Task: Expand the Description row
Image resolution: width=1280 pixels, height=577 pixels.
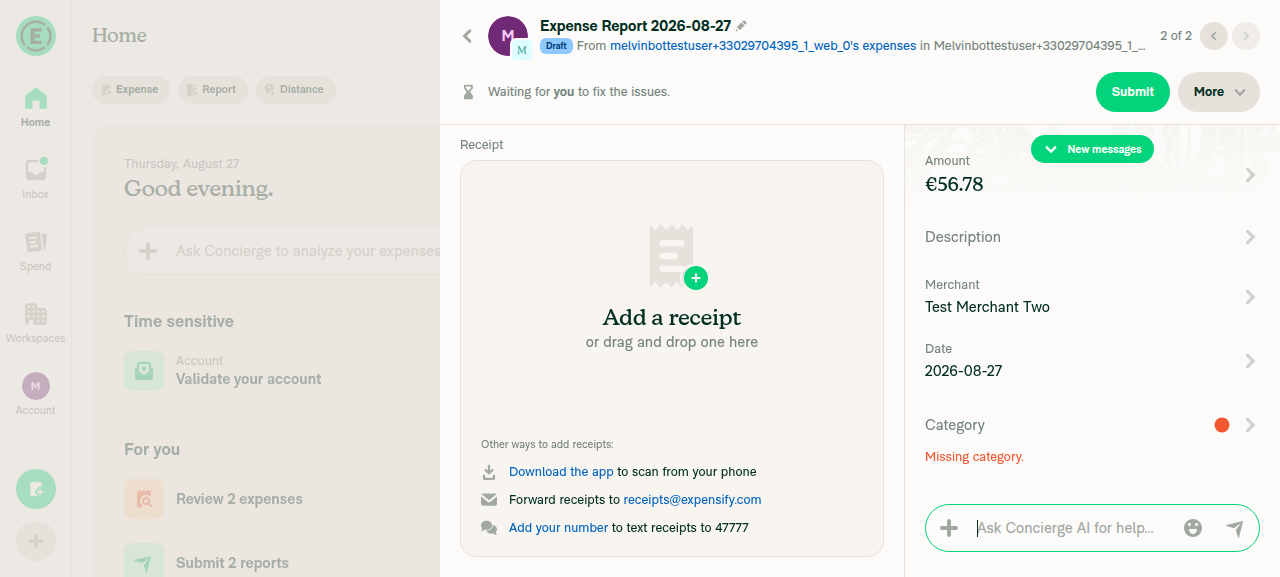Action: (1092, 237)
